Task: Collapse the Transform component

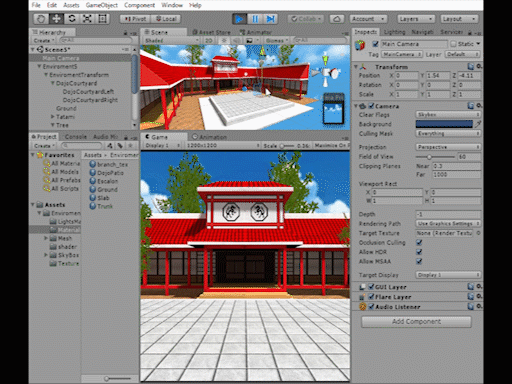Action: pyautogui.click(x=356, y=67)
